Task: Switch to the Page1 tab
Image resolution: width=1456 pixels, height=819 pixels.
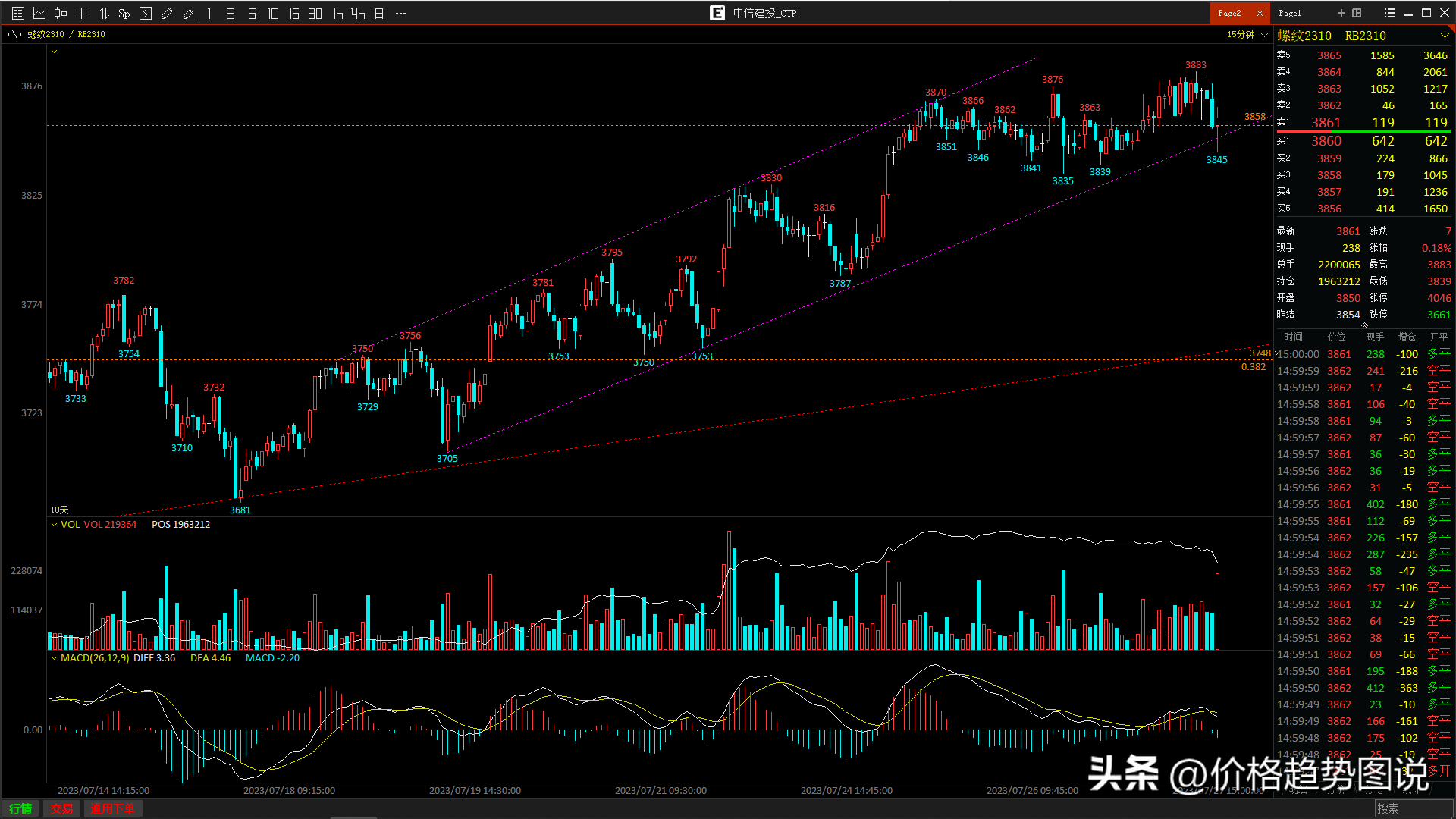Action: click(1289, 13)
